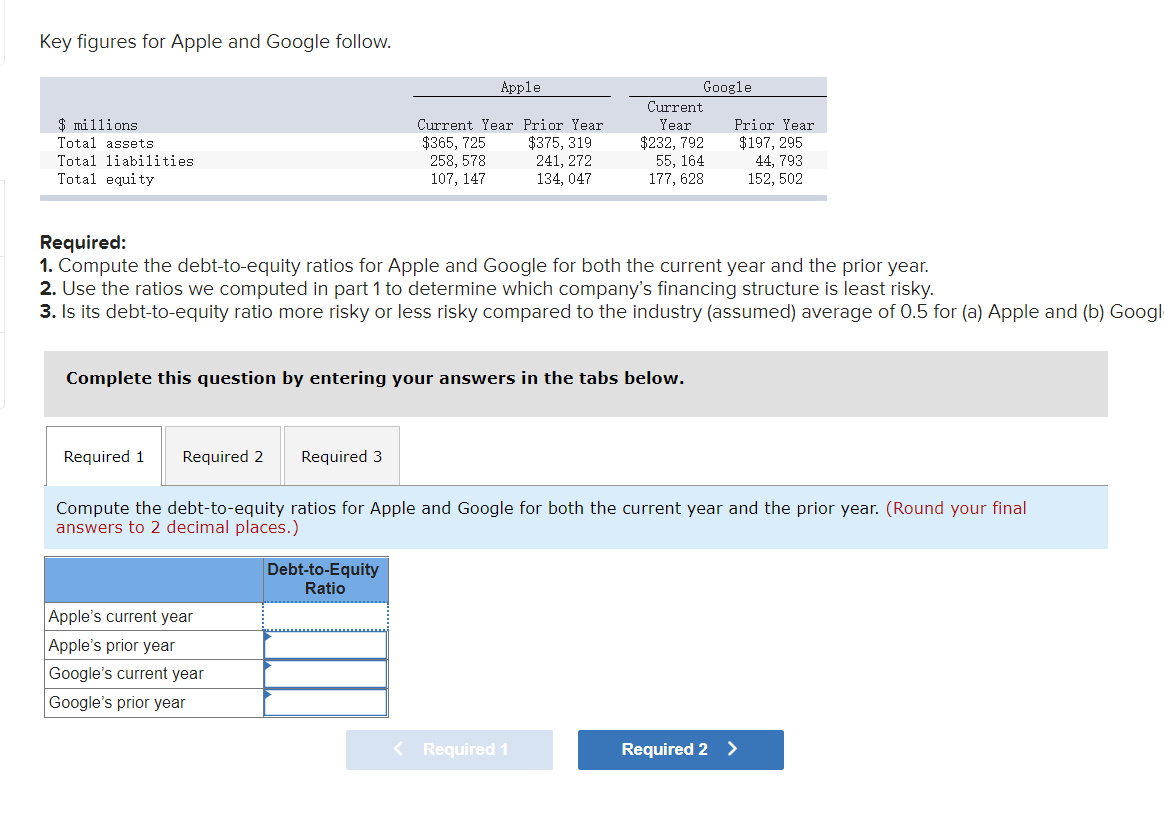Select Apple current year total assets $365,725
The height and width of the screenshot is (827, 1164).
tap(454, 143)
